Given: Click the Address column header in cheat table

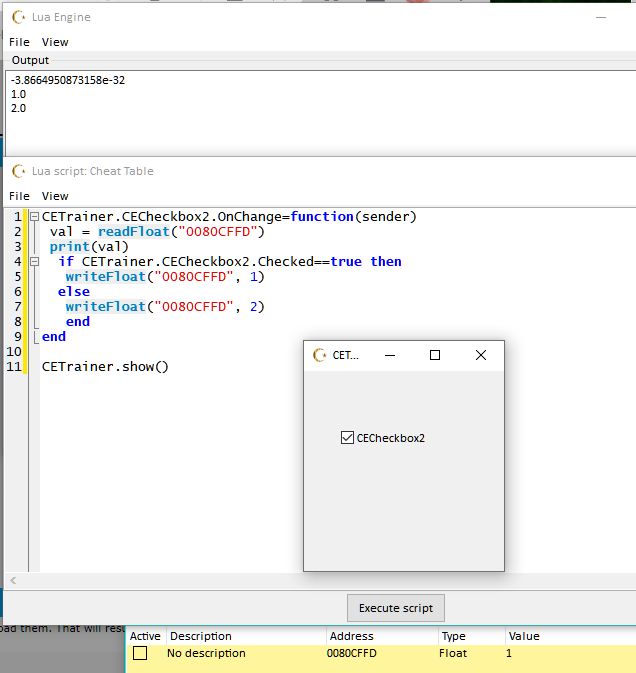Looking at the screenshot, I should 350,636.
